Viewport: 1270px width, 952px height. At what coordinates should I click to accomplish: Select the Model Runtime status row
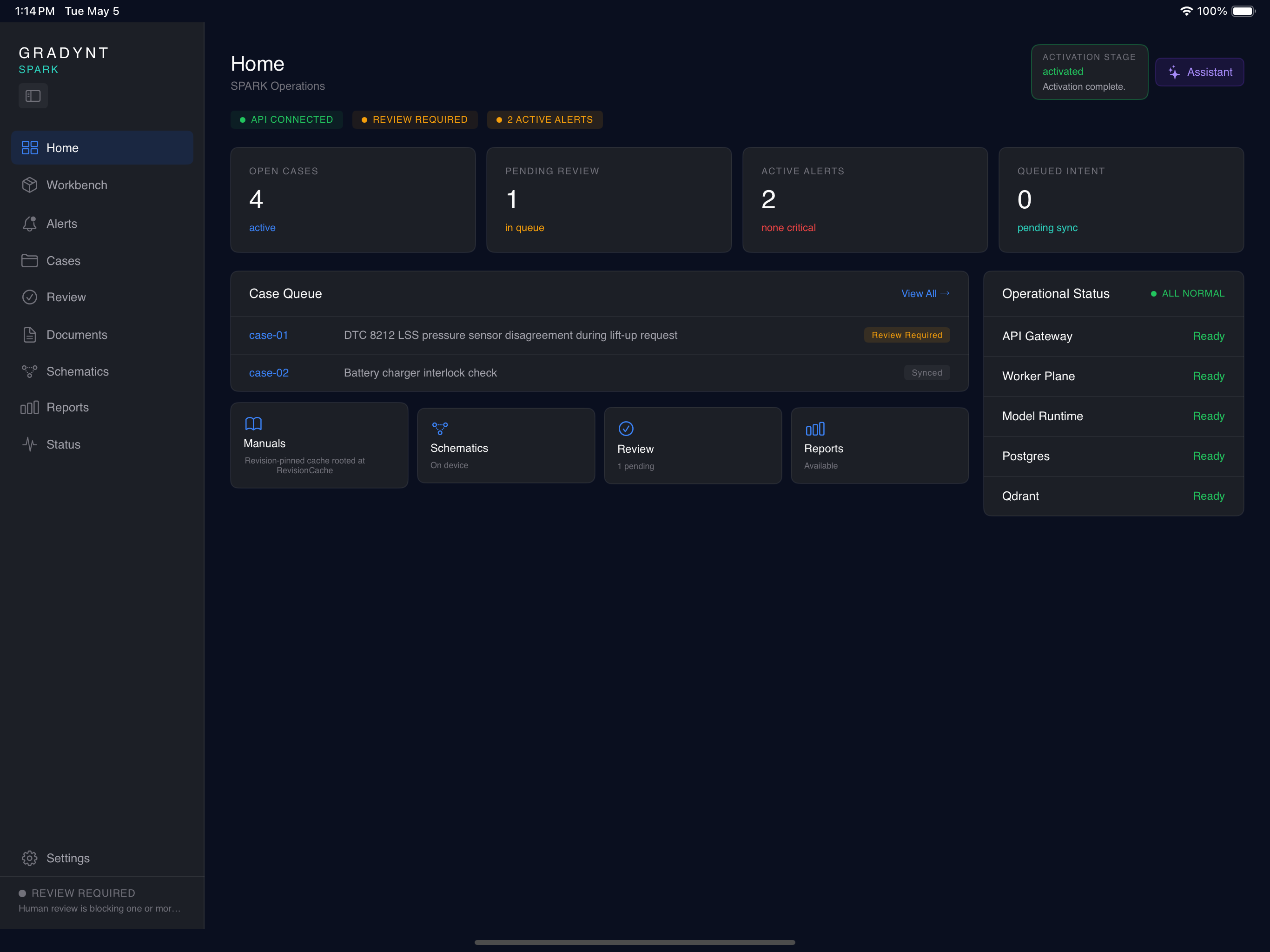[x=1113, y=416]
